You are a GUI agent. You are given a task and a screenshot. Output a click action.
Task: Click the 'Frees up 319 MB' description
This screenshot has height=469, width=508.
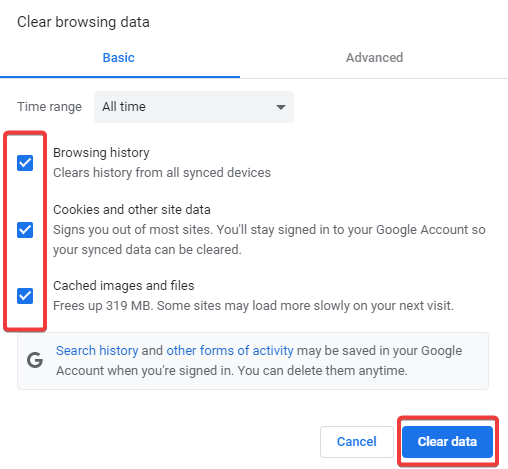[x=253, y=306]
